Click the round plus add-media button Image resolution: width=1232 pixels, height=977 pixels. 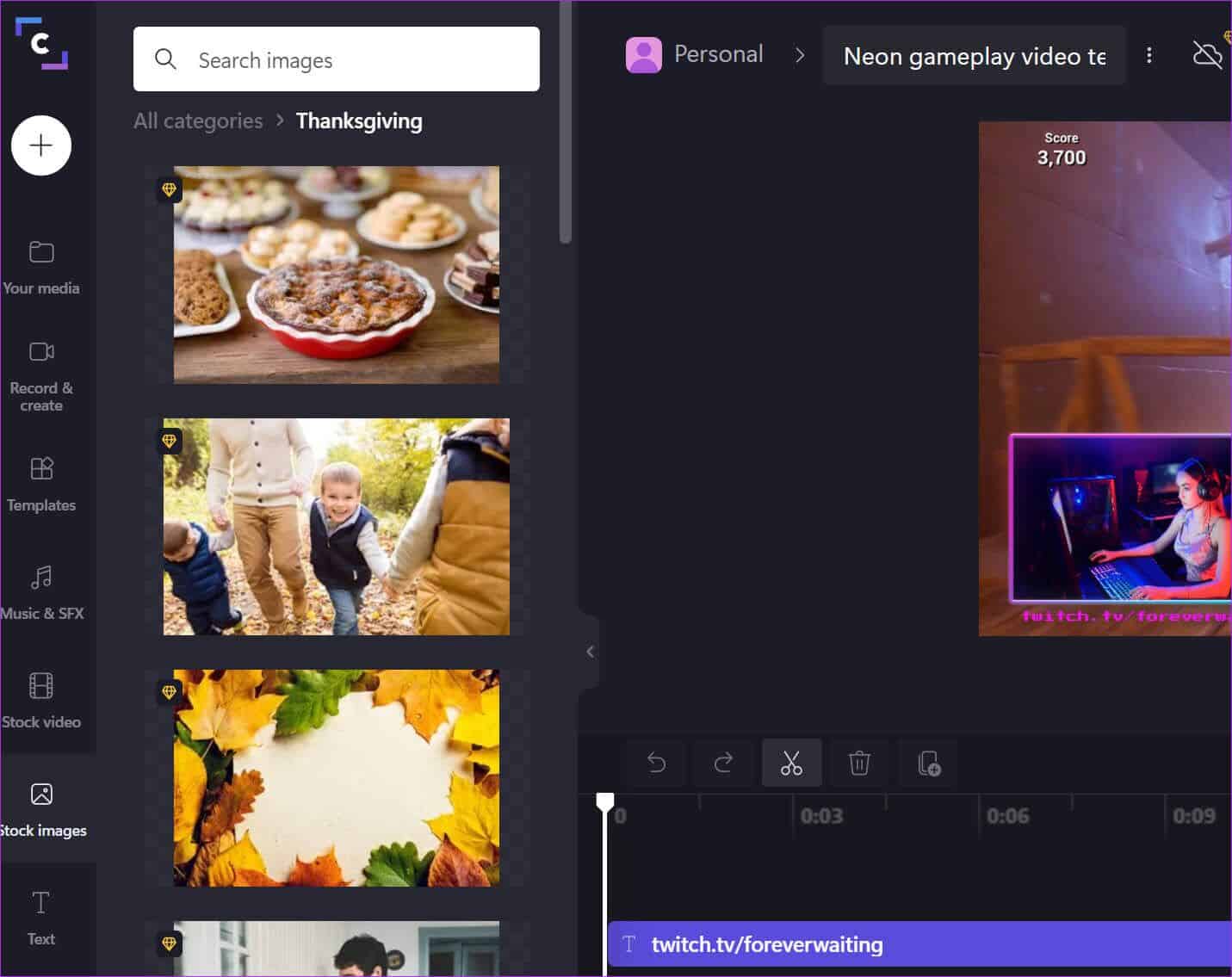[x=41, y=145]
